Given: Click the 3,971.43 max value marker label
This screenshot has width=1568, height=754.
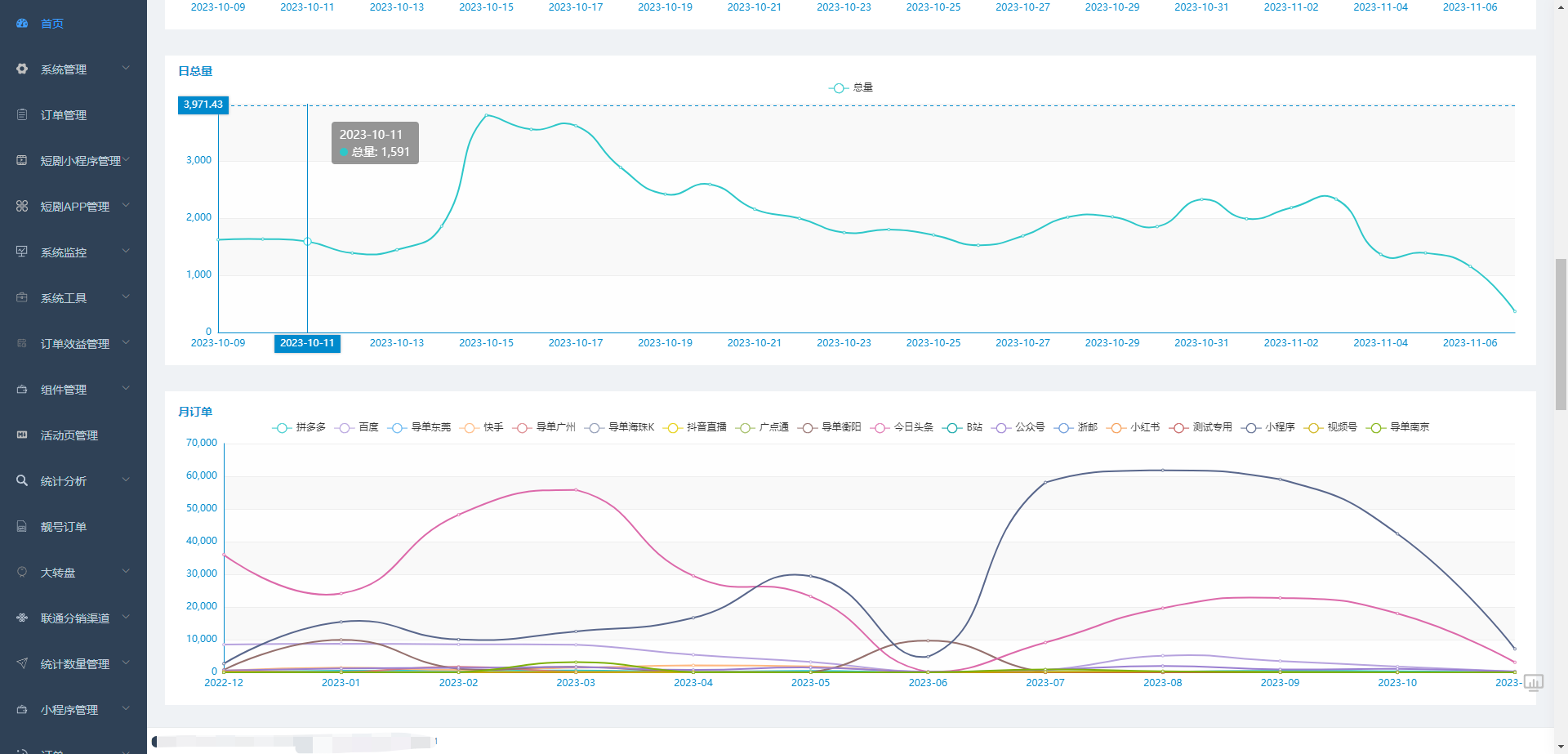Looking at the screenshot, I should pos(203,105).
